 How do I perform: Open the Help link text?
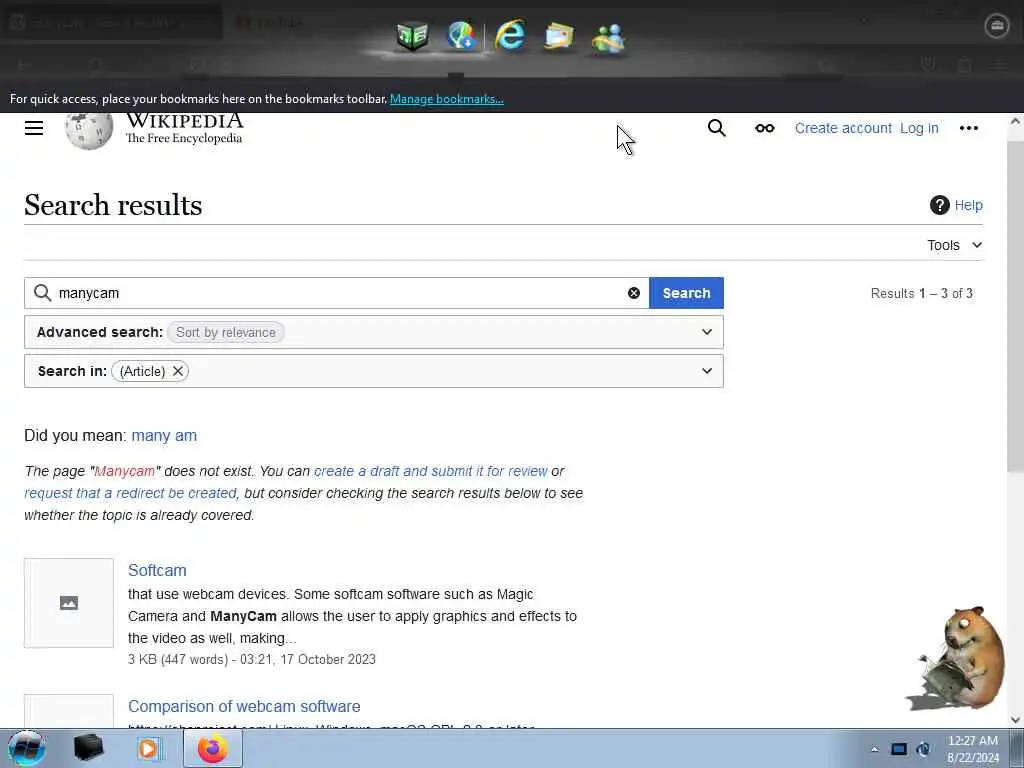click(x=968, y=205)
